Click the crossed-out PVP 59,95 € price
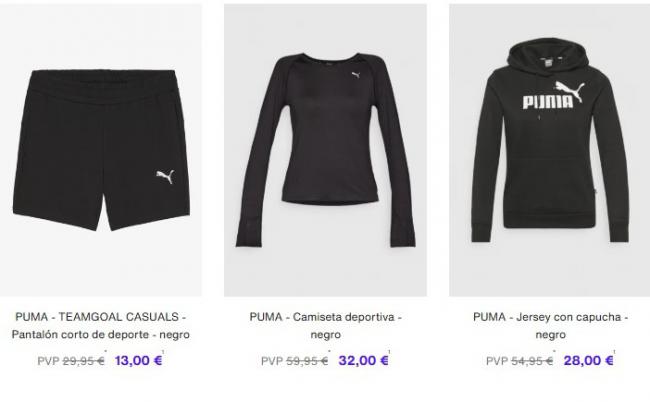The image size is (650, 402). [x=295, y=361]
